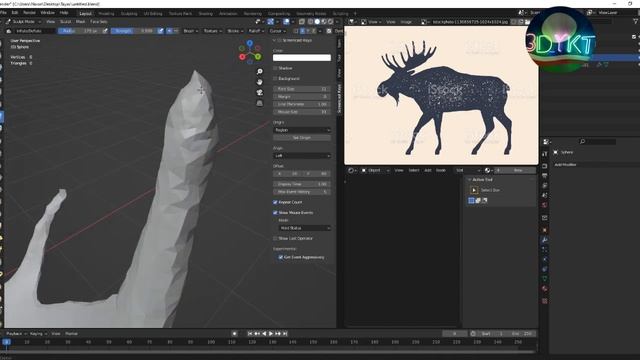Screen dimensions: 640x360
Task: Open the Sculpt Mode dropdown
Action: pyautogui.click(x=24, y=22)
